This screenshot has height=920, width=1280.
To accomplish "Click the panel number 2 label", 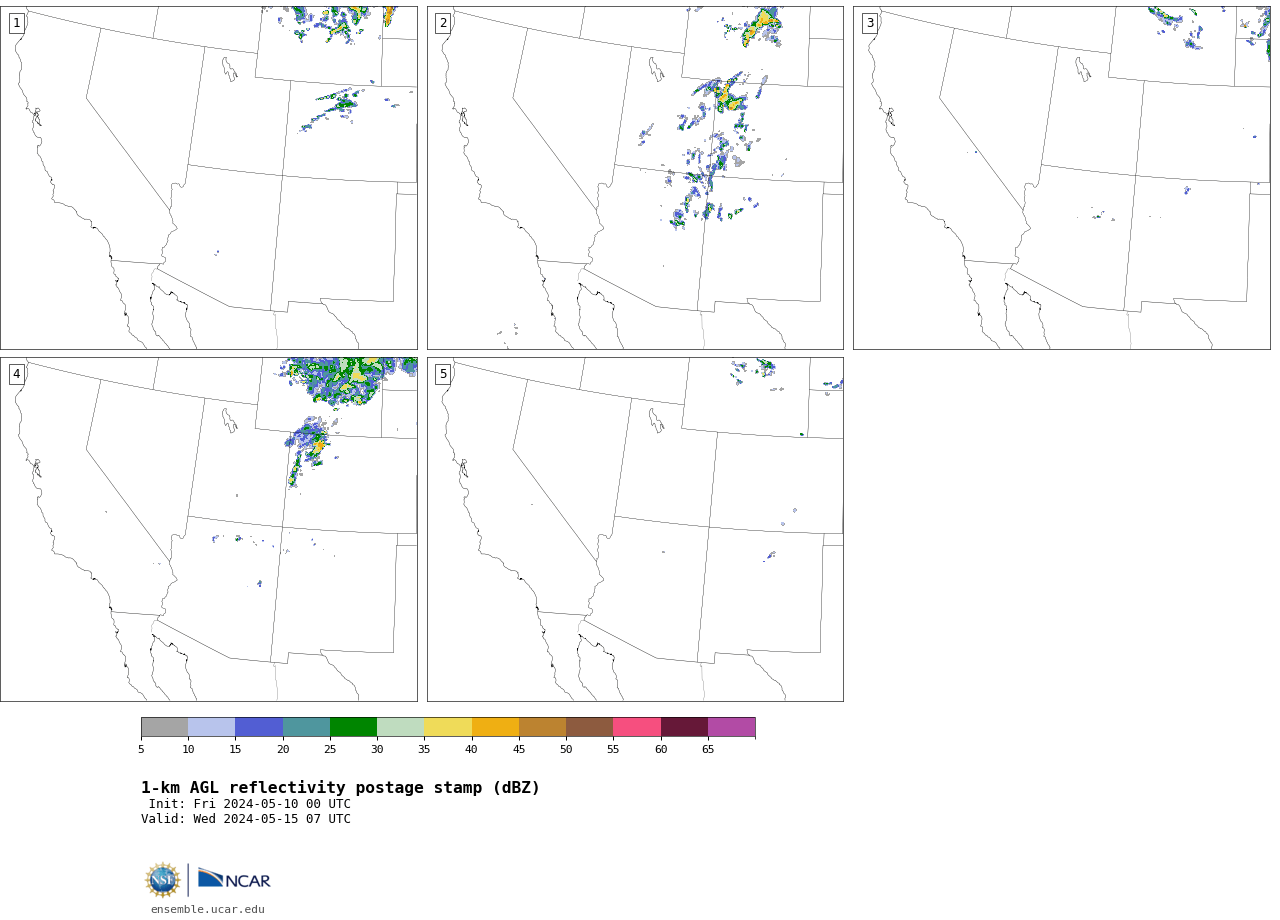I will point(443,23).
